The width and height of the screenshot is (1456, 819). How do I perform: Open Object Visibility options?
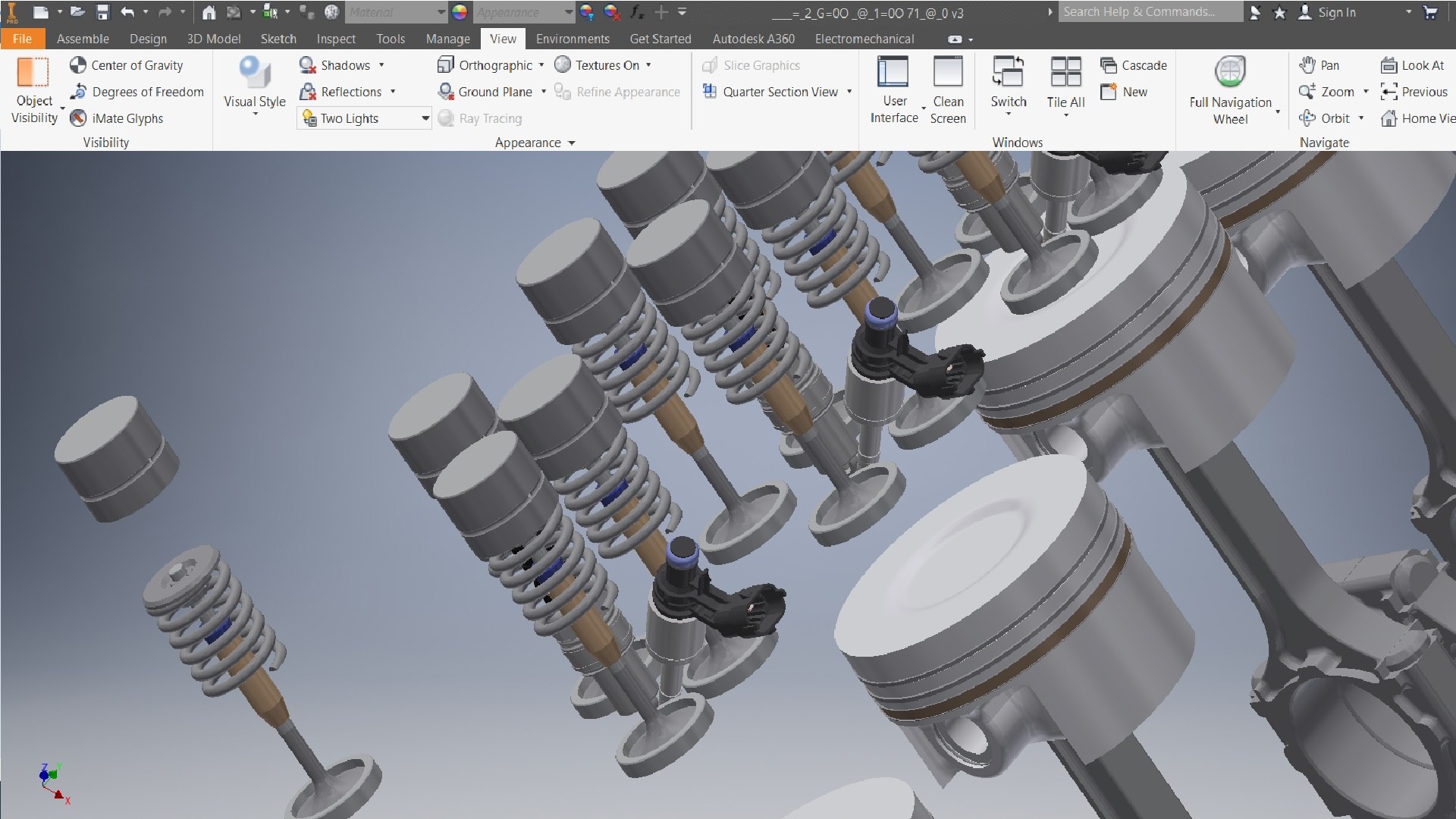pos(34,91)
